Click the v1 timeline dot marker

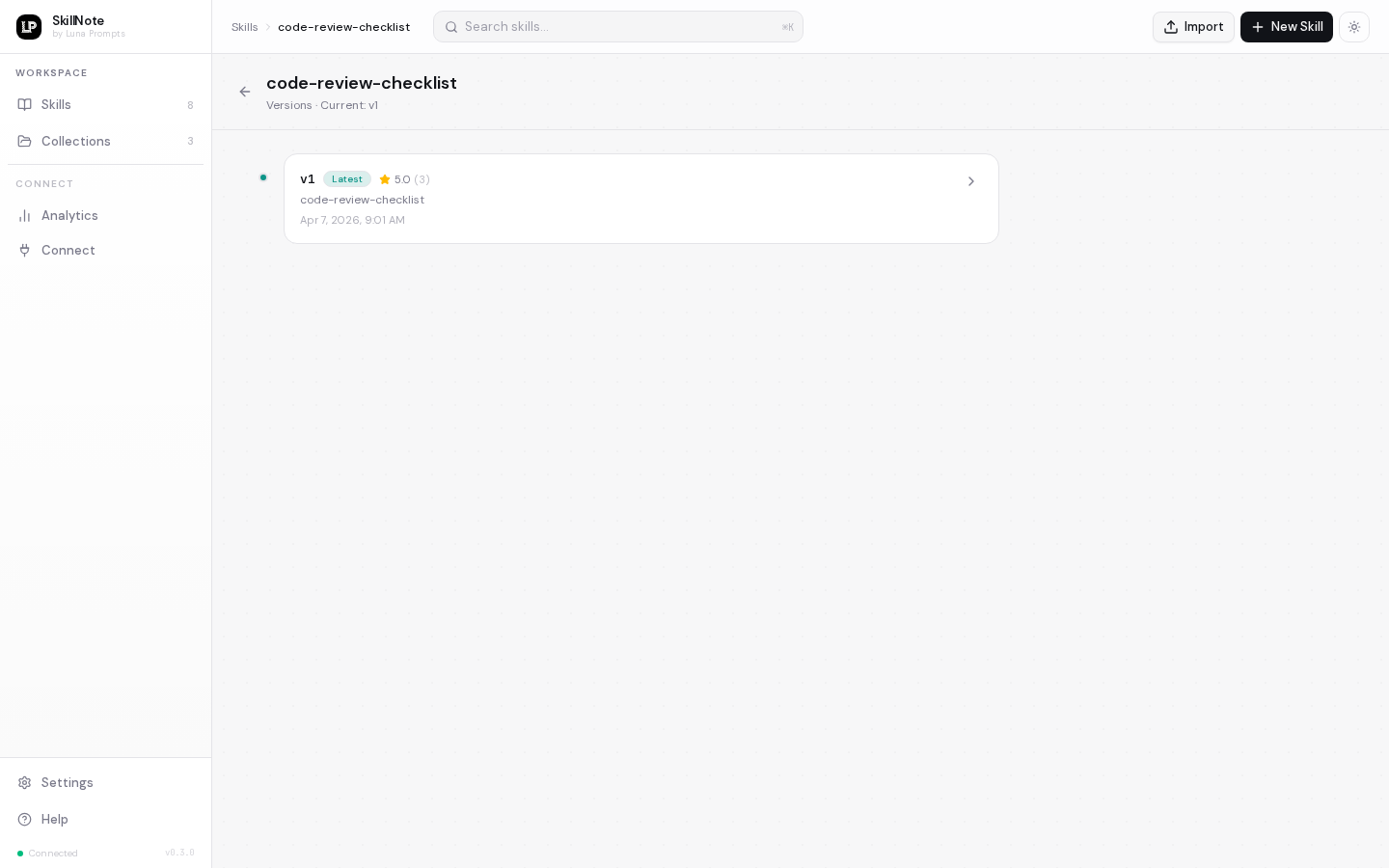[263, 177]
